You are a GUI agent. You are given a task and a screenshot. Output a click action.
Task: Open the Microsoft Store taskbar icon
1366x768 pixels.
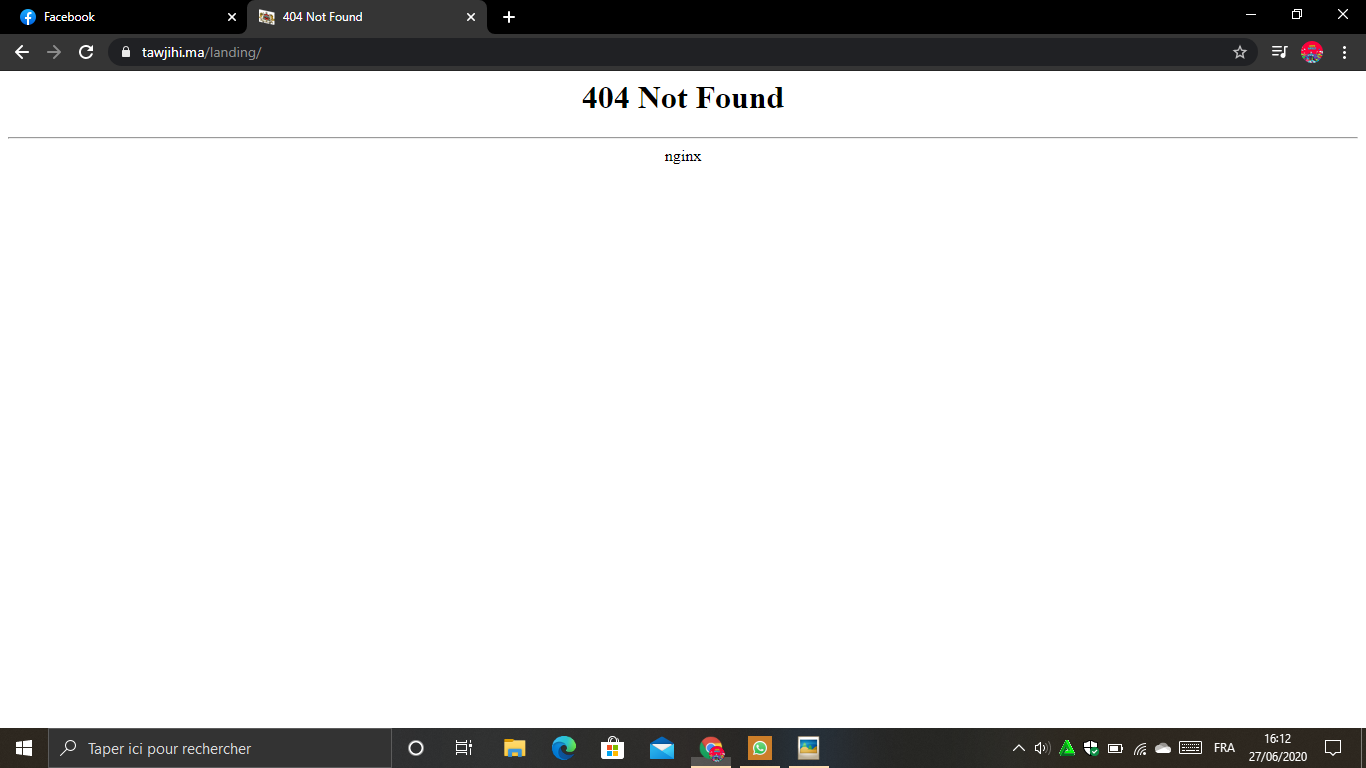pyautogui.click(x=613, y=748)
